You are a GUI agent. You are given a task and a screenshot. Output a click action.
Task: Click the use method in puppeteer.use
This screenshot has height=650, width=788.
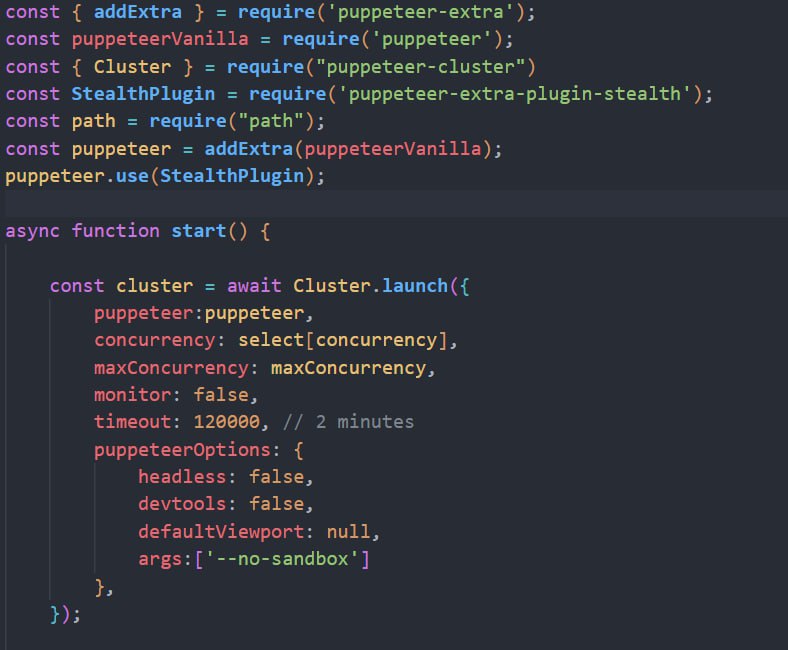133,176
